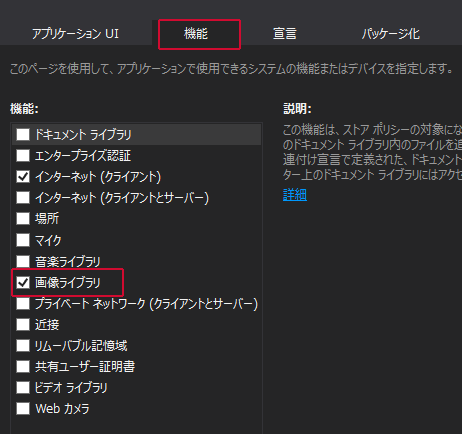Viewport: 462px width, 434px height.
Task: Select the ドキュメント ライブラリ list row label
Action: 83,134
